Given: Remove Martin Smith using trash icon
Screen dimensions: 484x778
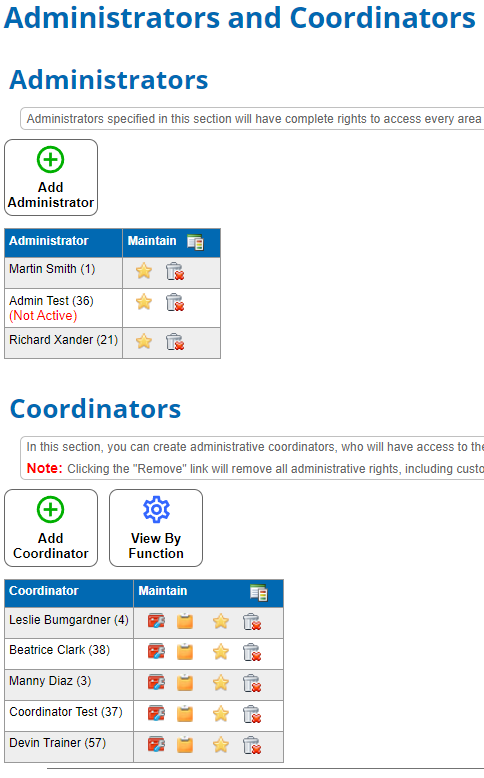Looking at the screenshot, I should tap(175, 271).
